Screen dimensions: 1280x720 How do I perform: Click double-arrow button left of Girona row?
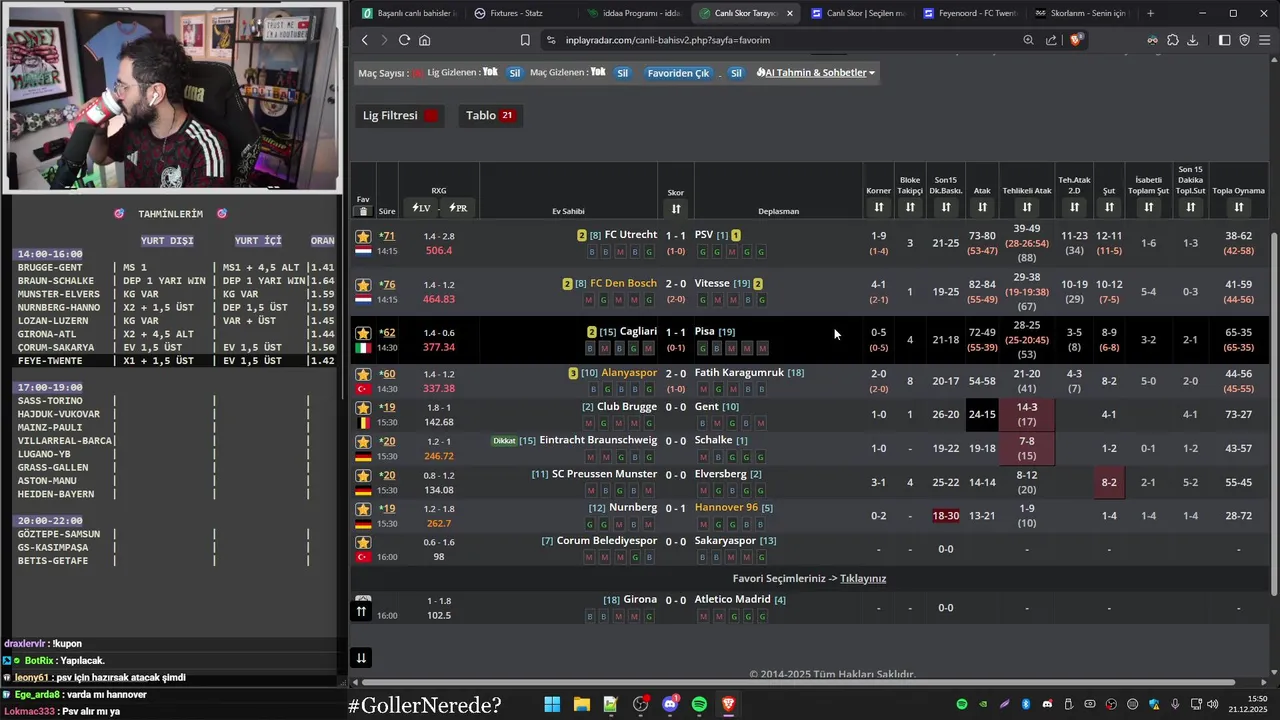click(362, 611)
